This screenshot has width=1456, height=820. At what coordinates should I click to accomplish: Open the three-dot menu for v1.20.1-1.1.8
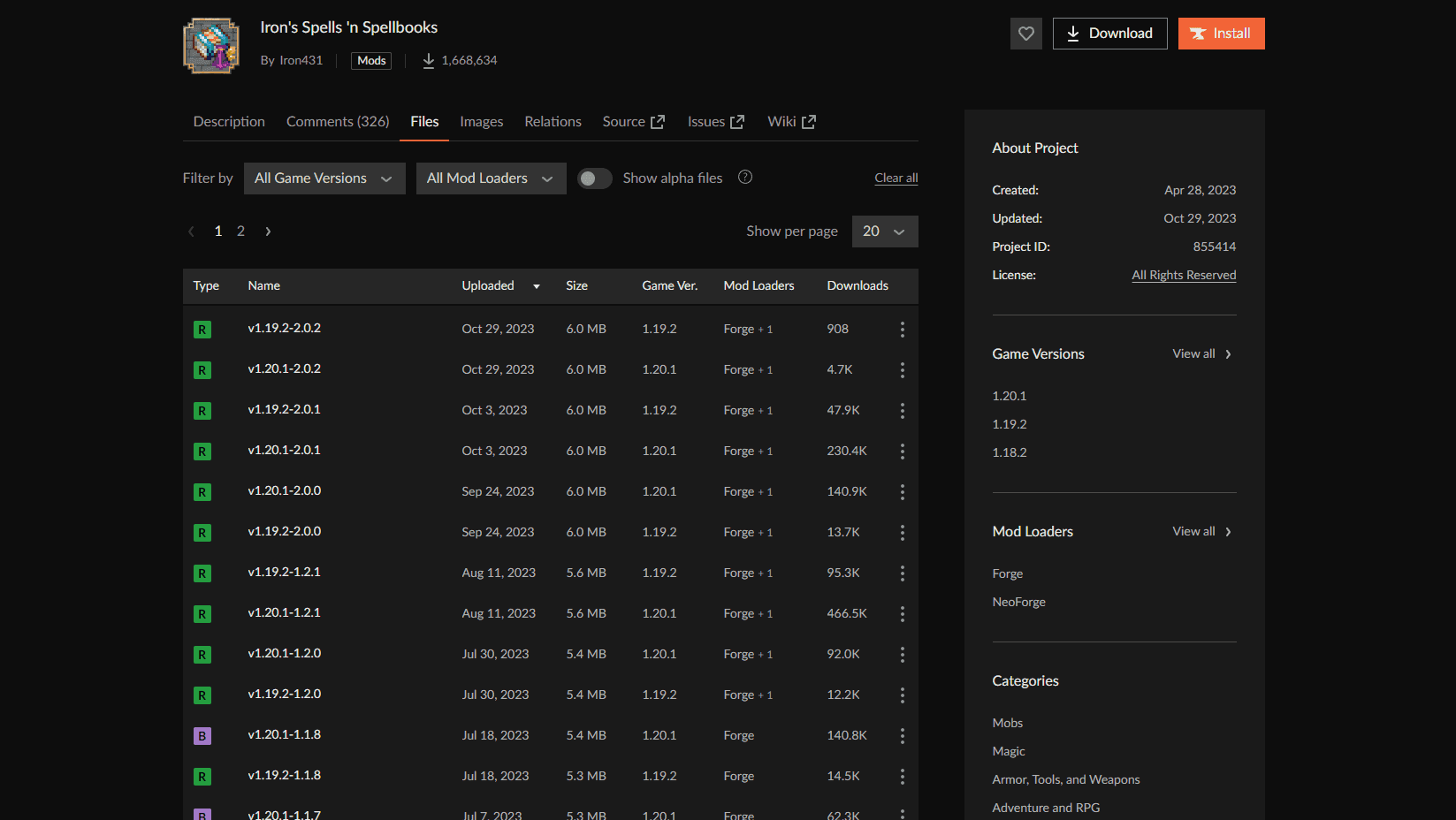click(x=902, y=736)
